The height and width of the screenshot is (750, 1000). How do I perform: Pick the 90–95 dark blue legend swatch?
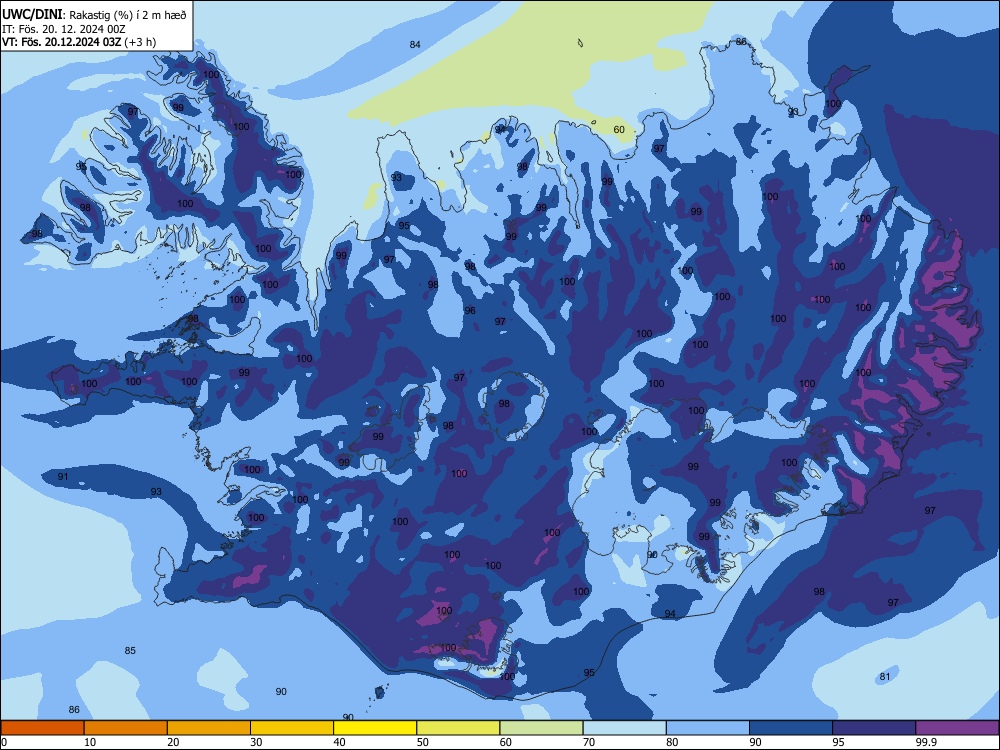point(791,728)
